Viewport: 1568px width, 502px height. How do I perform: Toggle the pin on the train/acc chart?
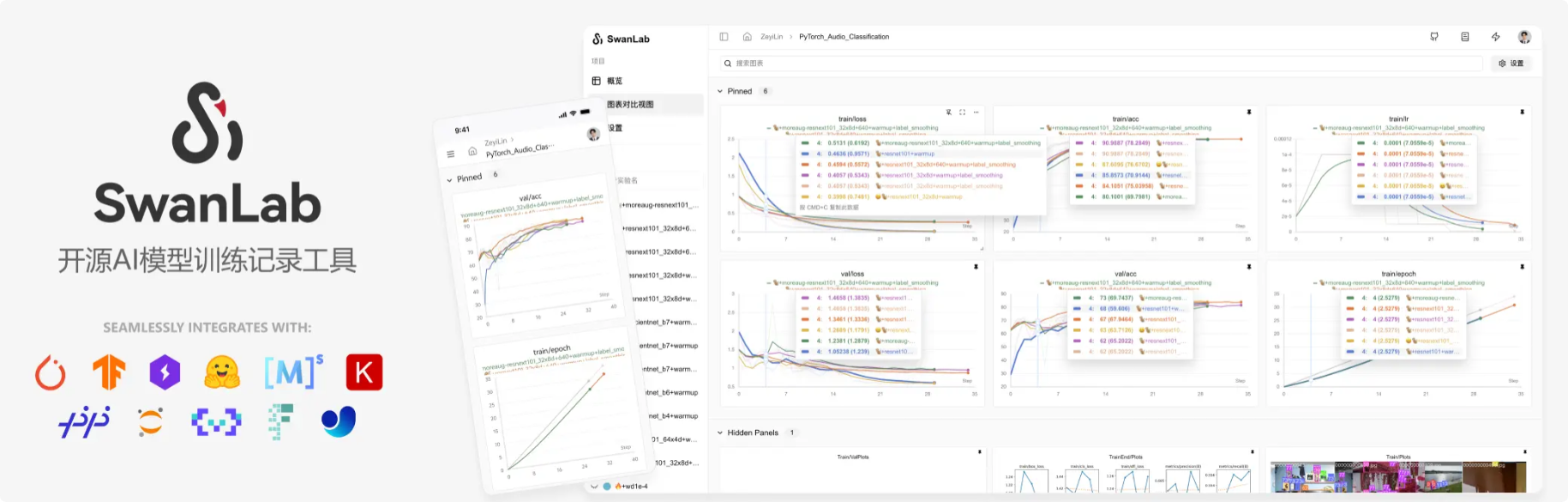click(x=1249, y=112)
